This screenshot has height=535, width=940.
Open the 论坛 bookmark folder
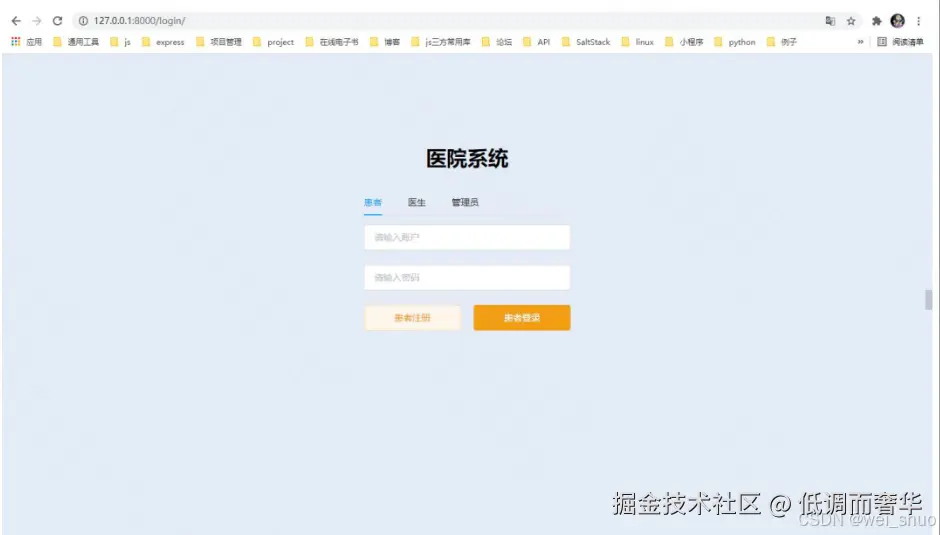pos(497,42)
